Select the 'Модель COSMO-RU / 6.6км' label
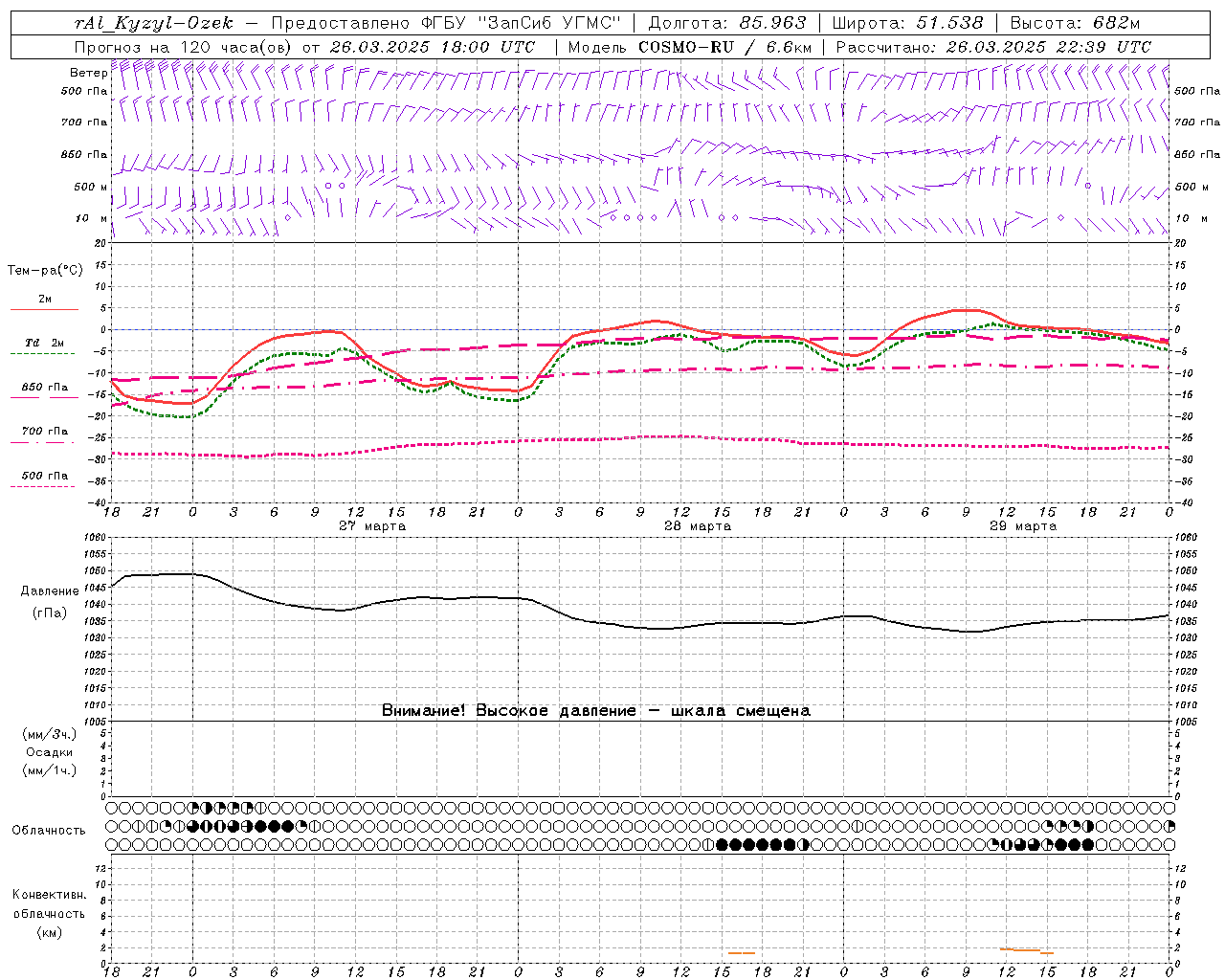 point(689,47)
